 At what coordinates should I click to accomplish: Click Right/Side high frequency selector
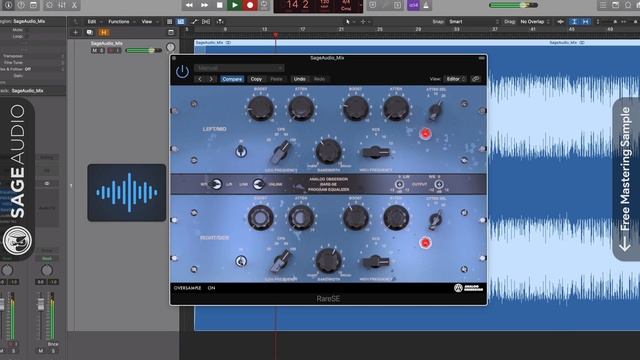[x=375, y=262]
